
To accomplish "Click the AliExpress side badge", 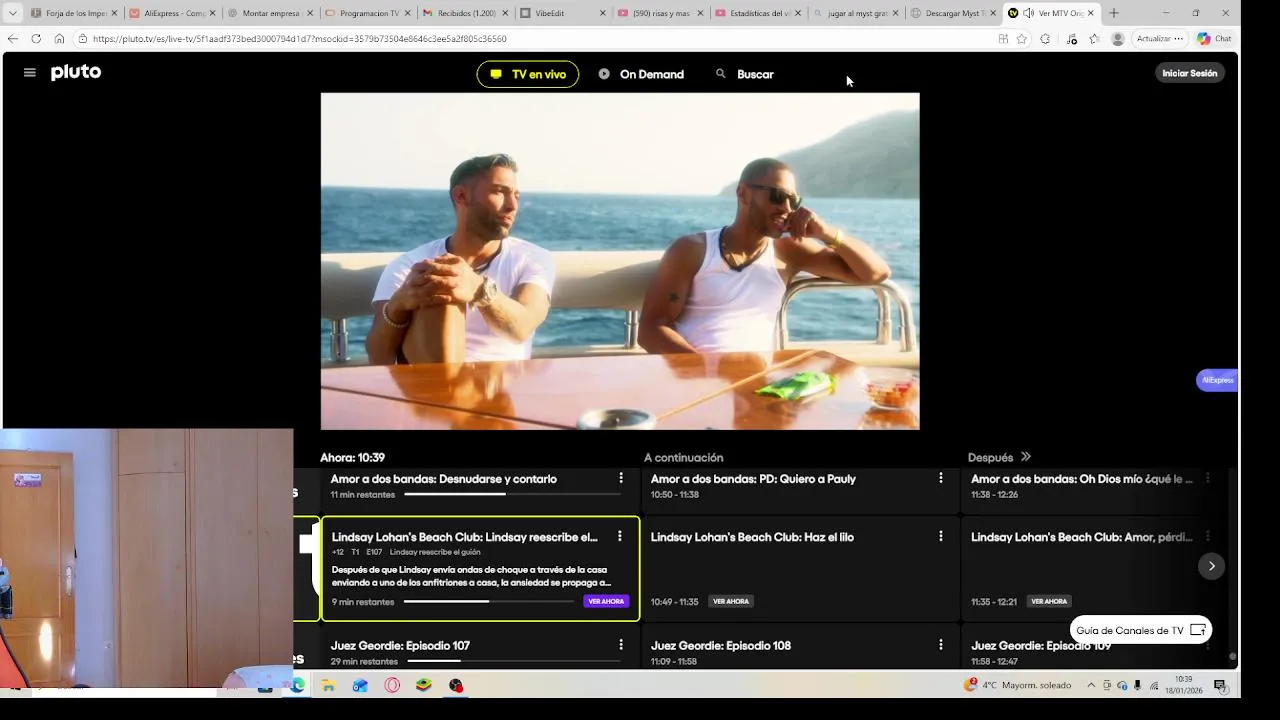I will pos(1217,380).
